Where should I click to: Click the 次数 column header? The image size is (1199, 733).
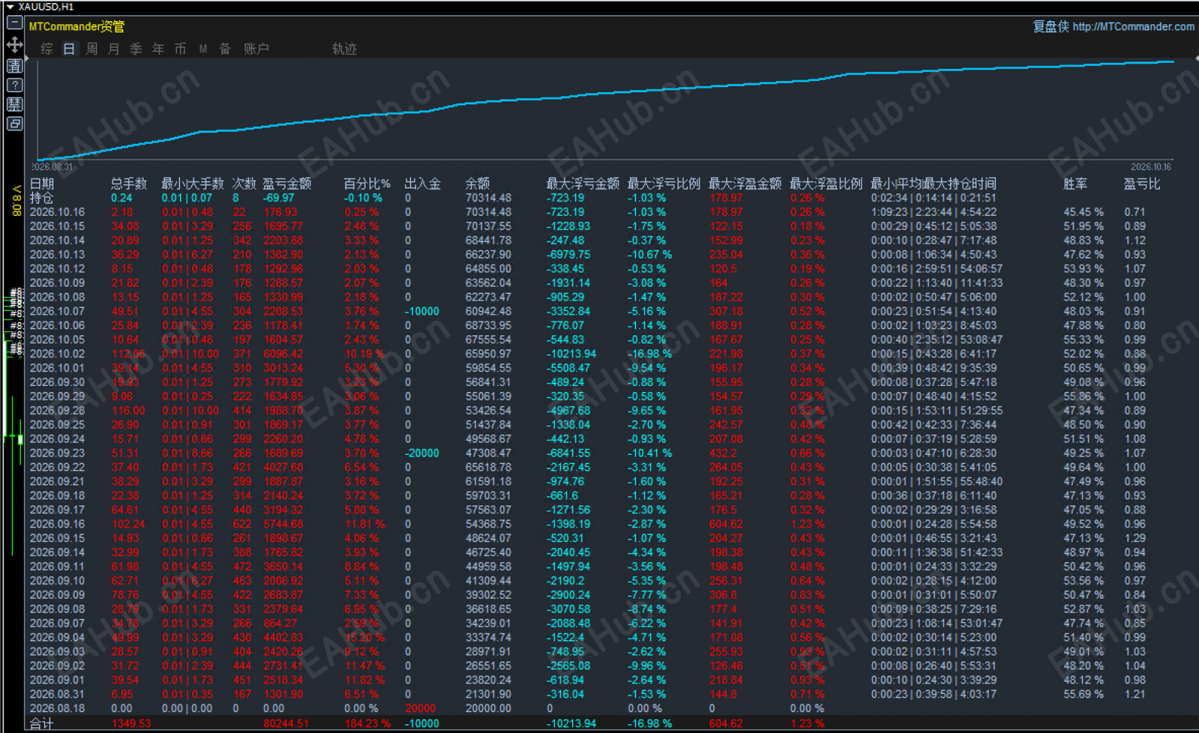pyautogui.click(x=245, y=183)
